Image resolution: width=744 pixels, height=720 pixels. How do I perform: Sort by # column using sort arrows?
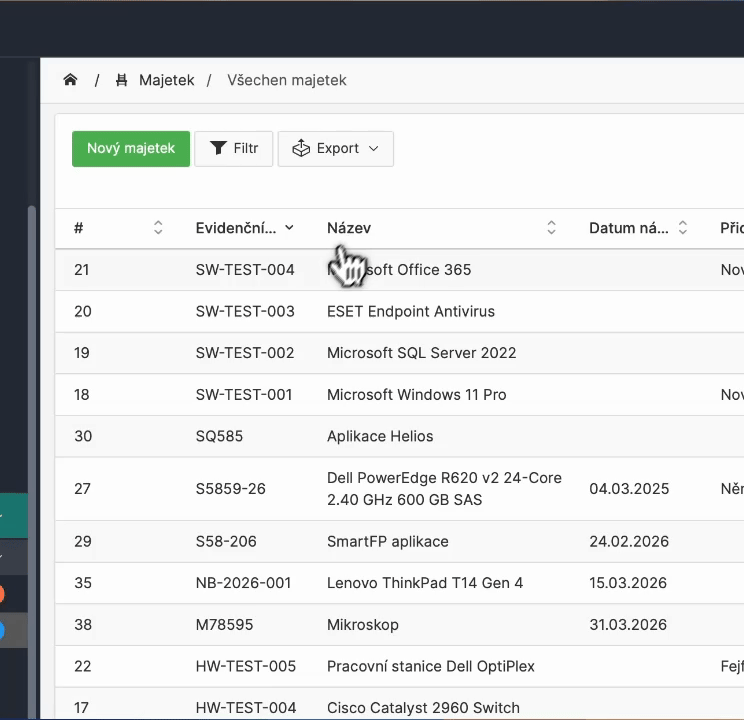[158, 228]
